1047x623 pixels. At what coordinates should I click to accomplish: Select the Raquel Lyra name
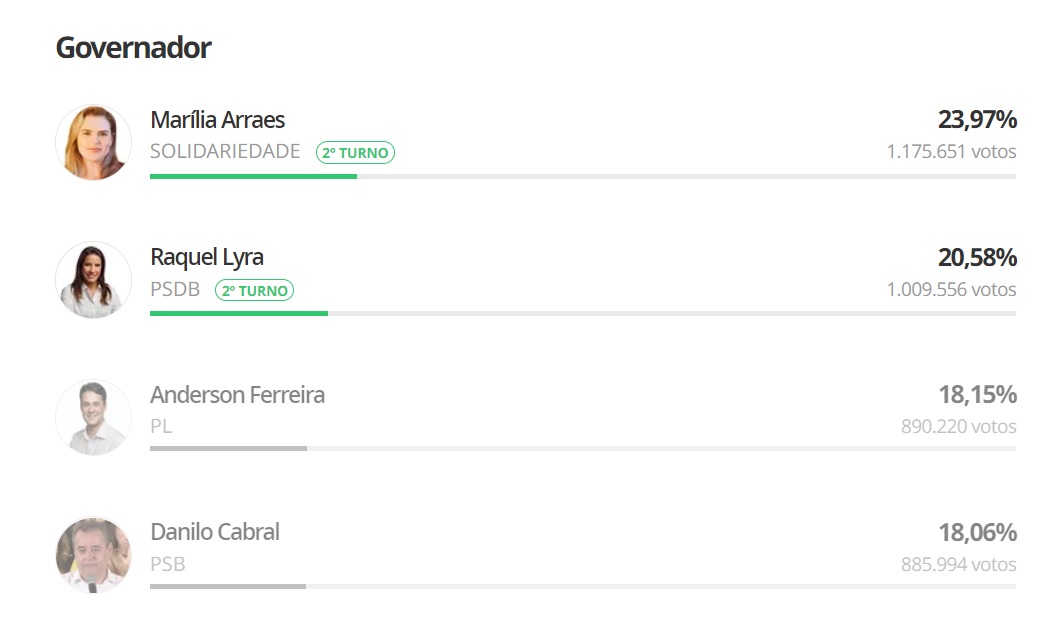point(206,257)
